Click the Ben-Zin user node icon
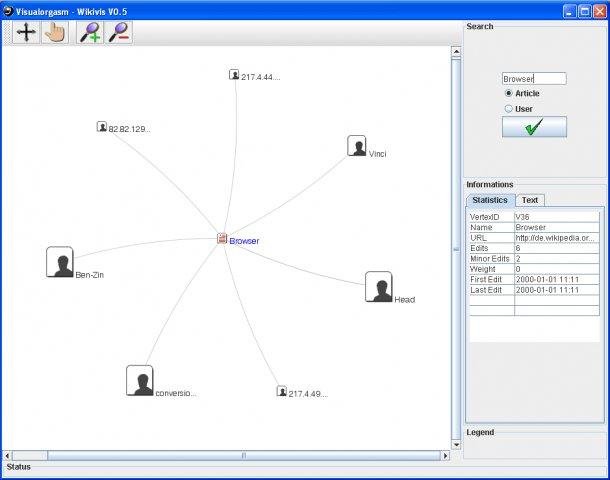 [x=60, y=262]
